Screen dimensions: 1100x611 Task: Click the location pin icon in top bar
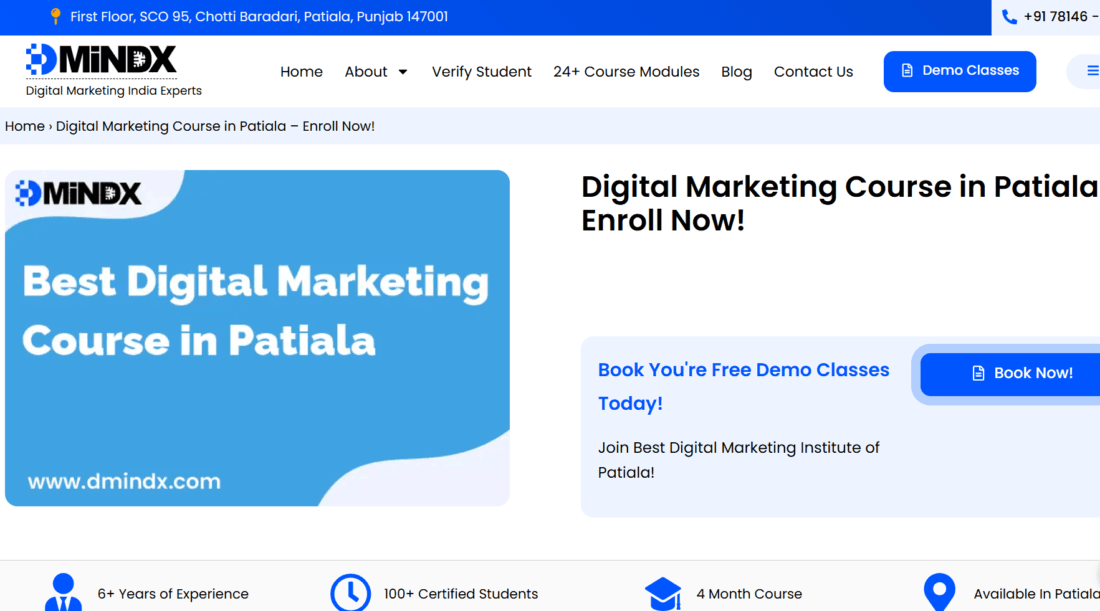click(x=56, y=17)
